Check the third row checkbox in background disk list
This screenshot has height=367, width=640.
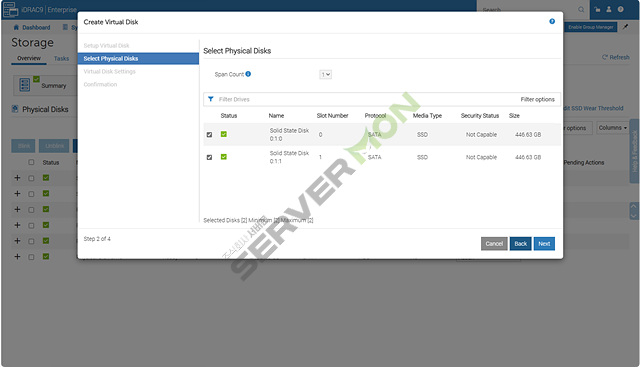click(31, 210)
